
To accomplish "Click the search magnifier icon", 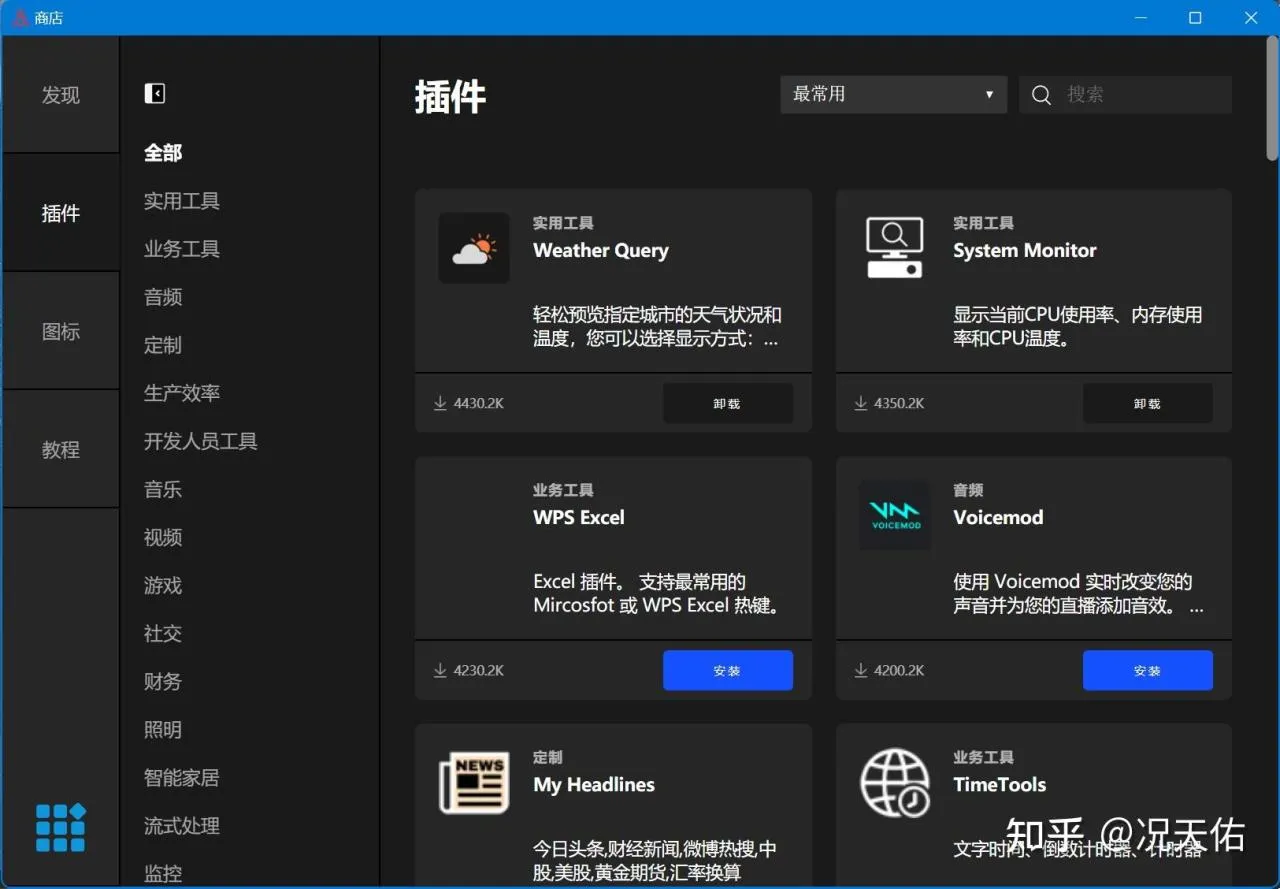I will click(1041, 95).
